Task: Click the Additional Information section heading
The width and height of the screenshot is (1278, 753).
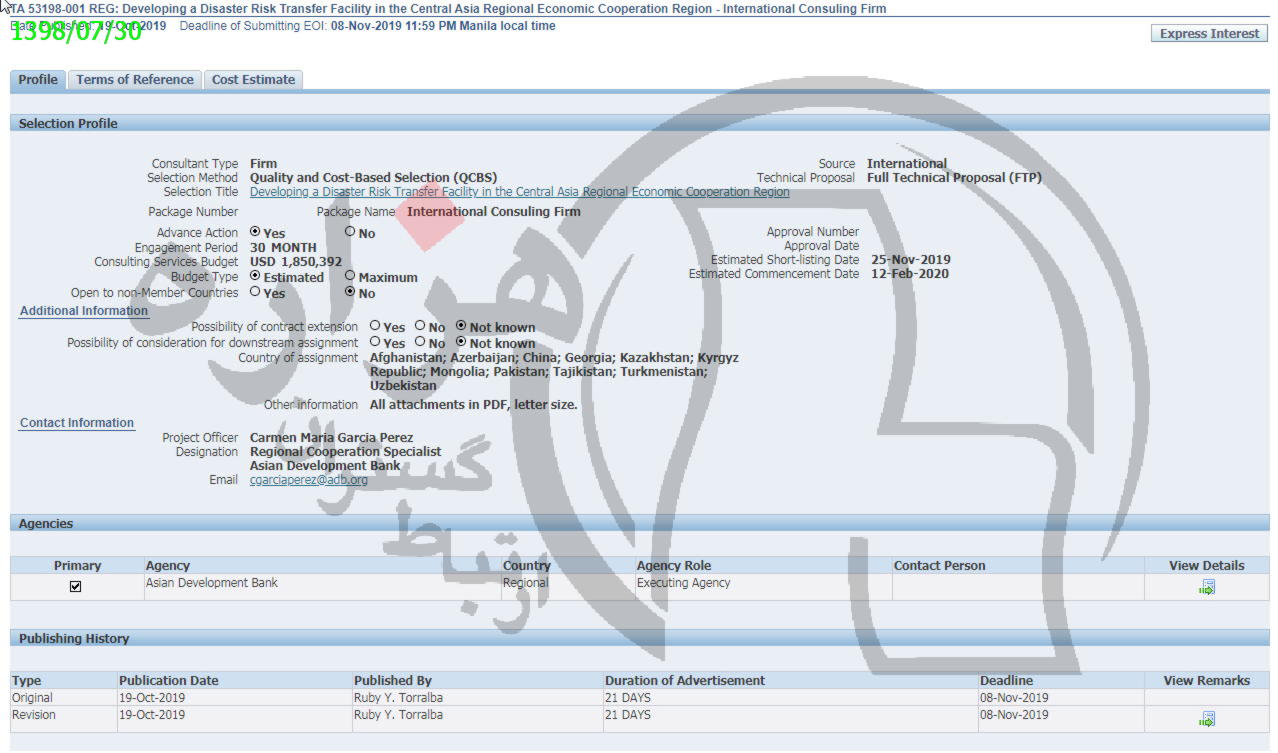Action: click(x=84, y=311)
